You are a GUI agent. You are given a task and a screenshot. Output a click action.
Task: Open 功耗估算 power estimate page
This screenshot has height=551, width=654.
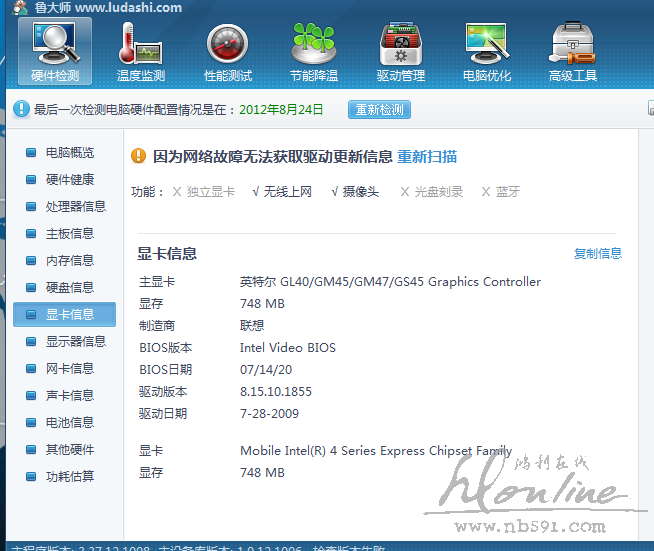(x=69, y=477)
